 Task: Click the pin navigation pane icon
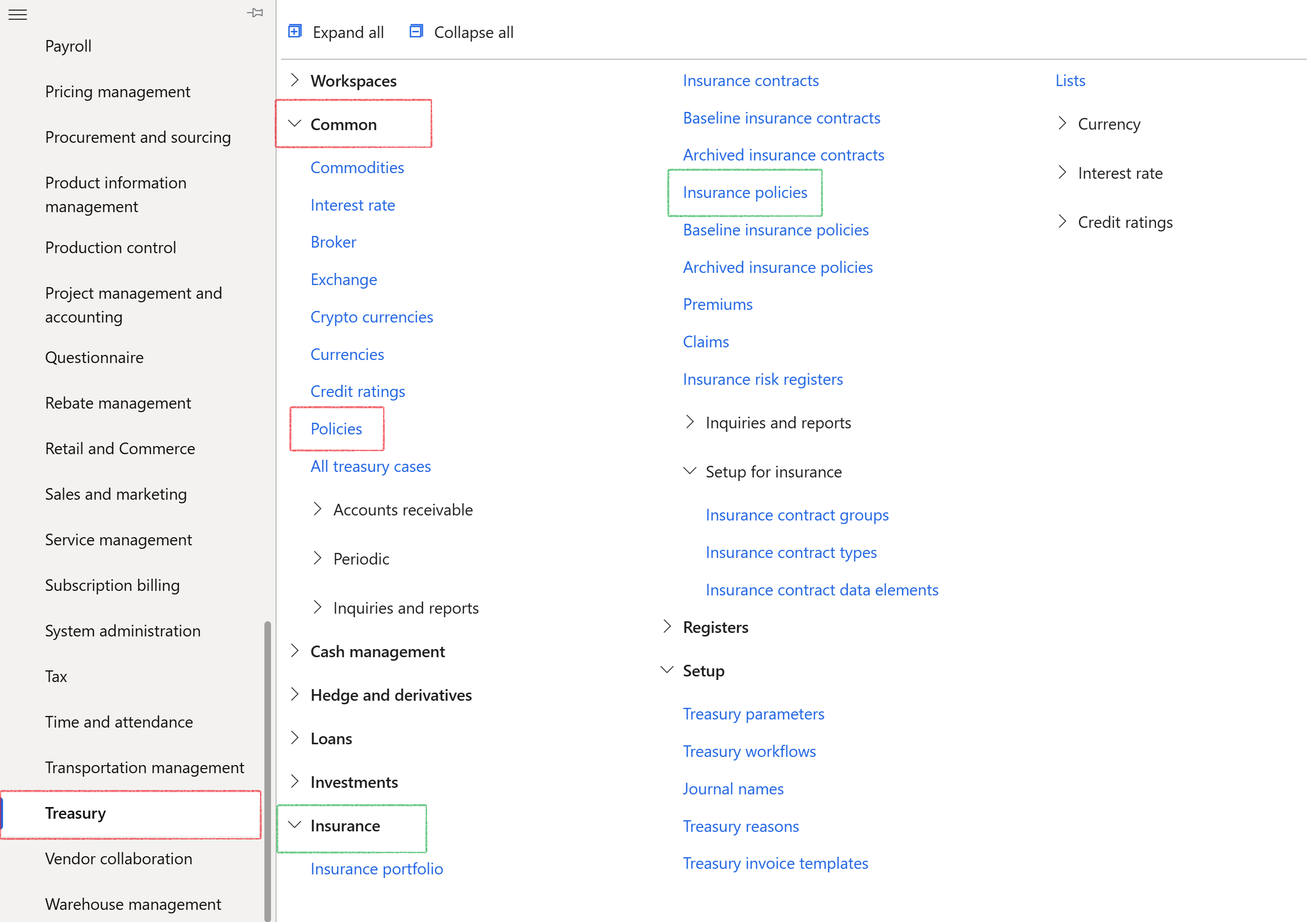click(256, 13)
